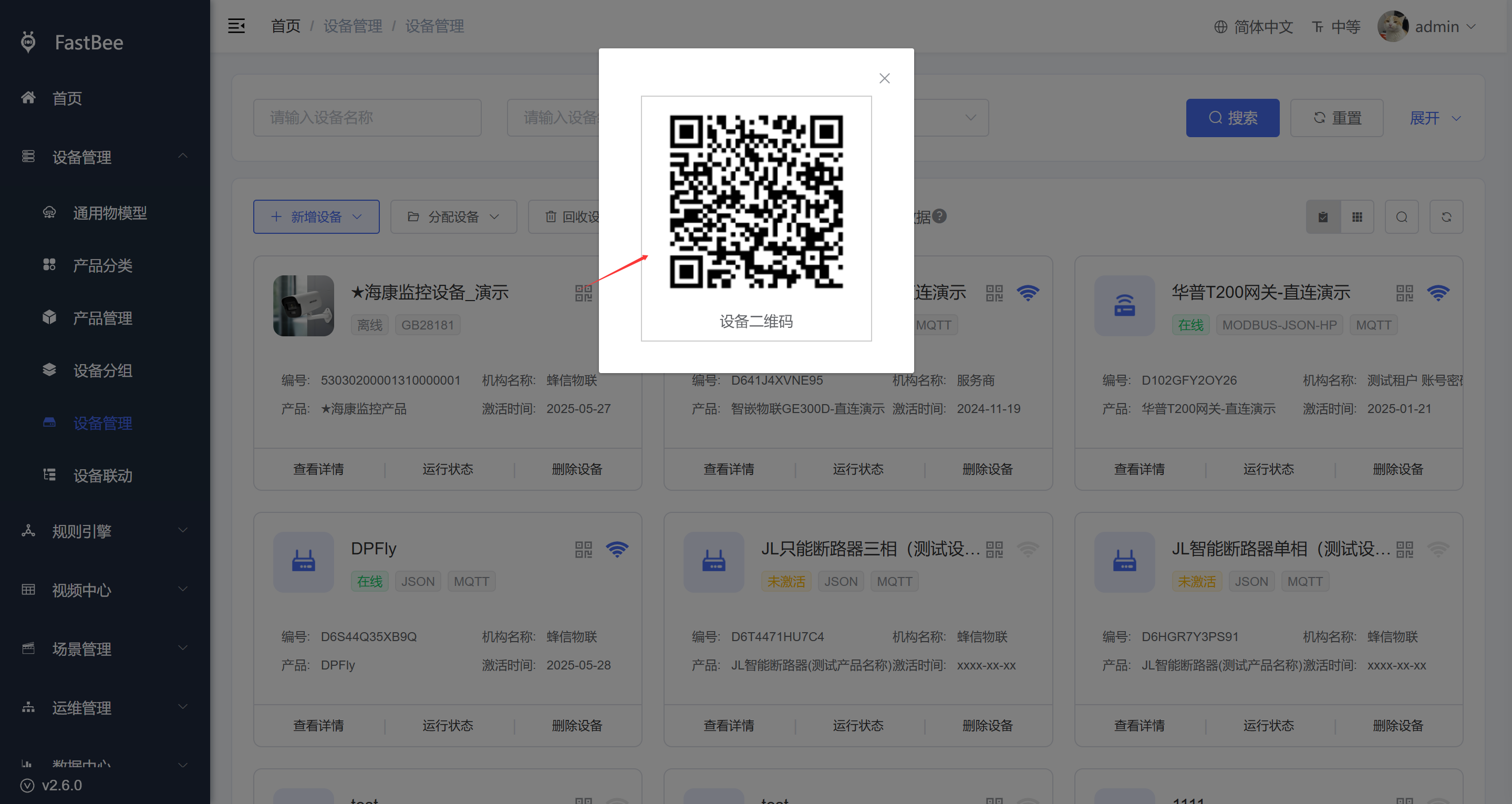Open 运行状态 for 海康监控设备_演示
1512x804 pixels.
tap(448, 469)
